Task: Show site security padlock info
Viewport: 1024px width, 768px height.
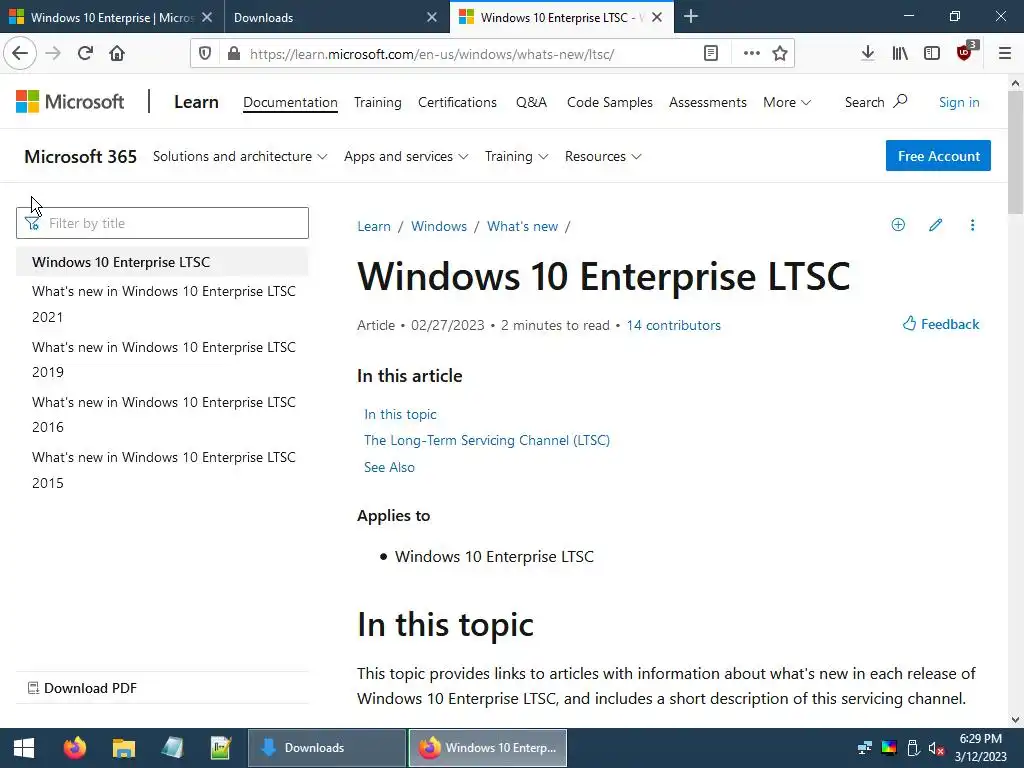Action: (234, 54)
